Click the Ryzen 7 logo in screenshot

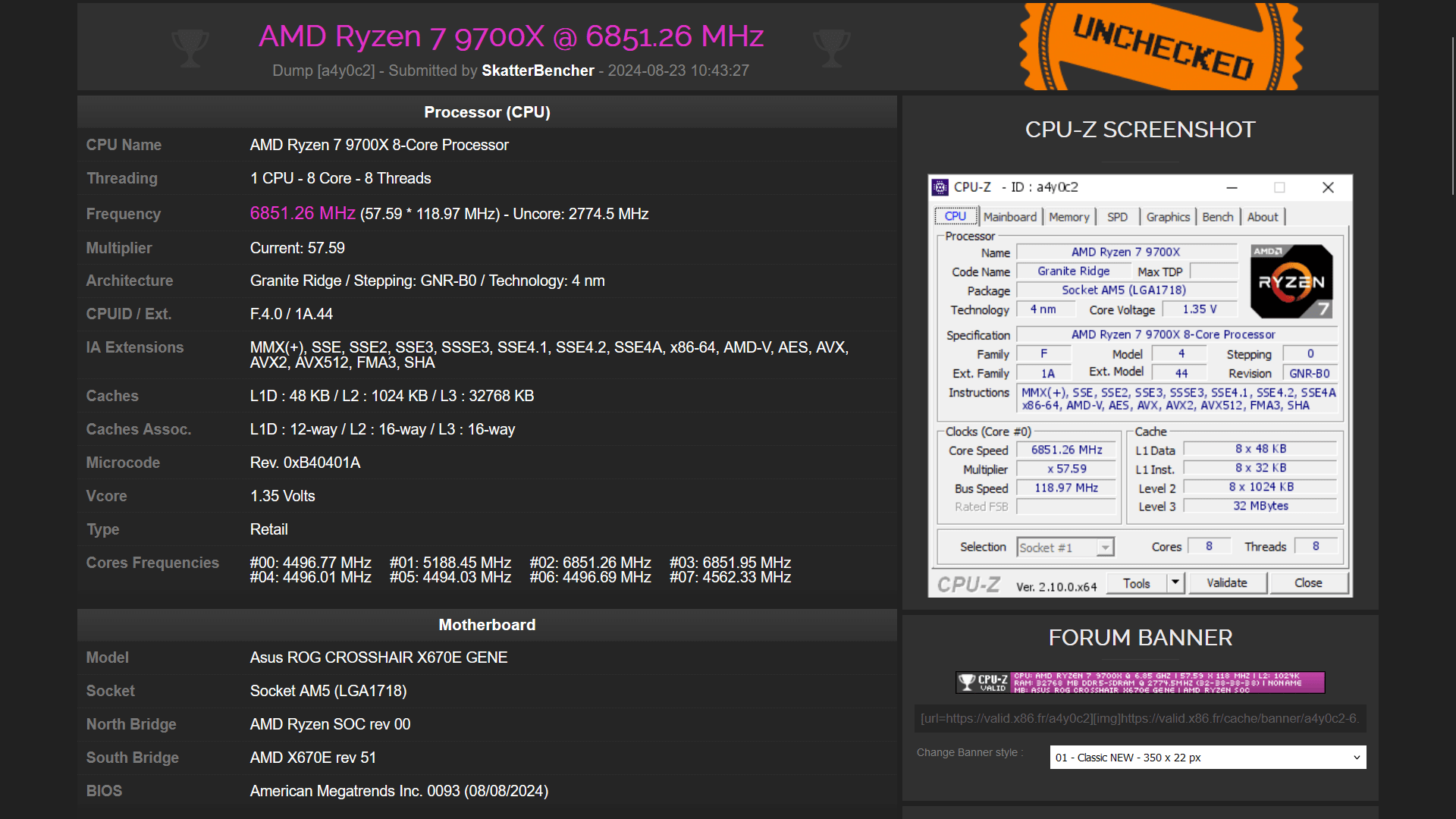click(x=1291, y=281)
